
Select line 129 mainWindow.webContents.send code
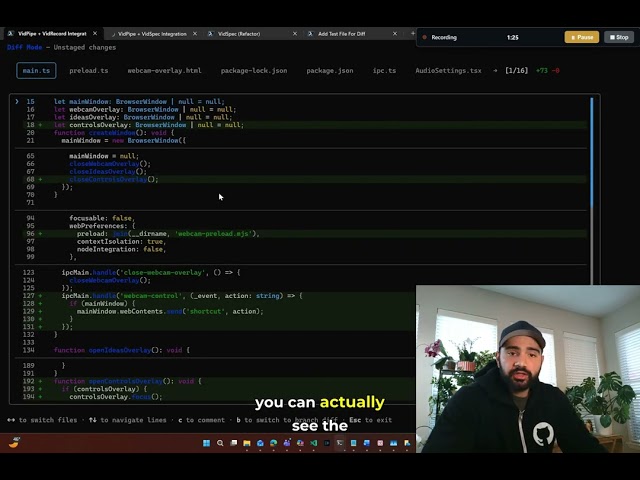coord(170,311)
